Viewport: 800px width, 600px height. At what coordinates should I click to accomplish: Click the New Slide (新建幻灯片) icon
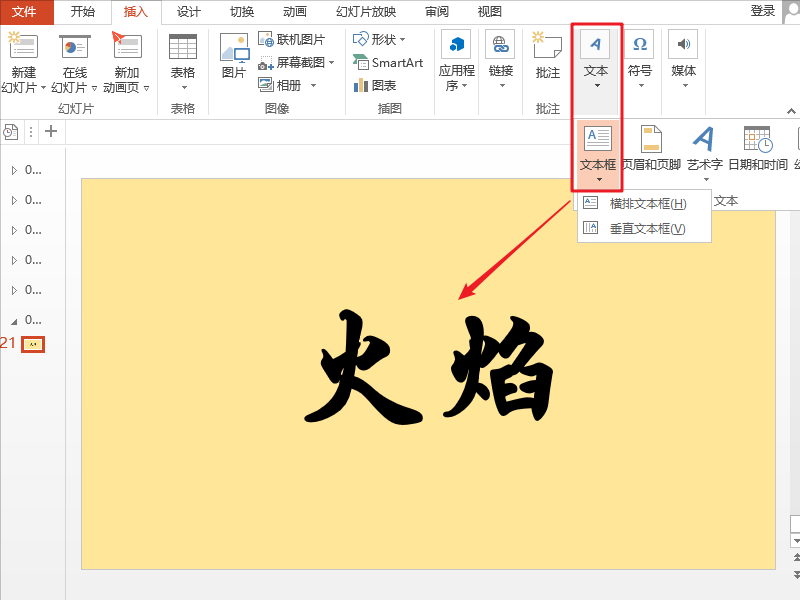pos(23,46)
